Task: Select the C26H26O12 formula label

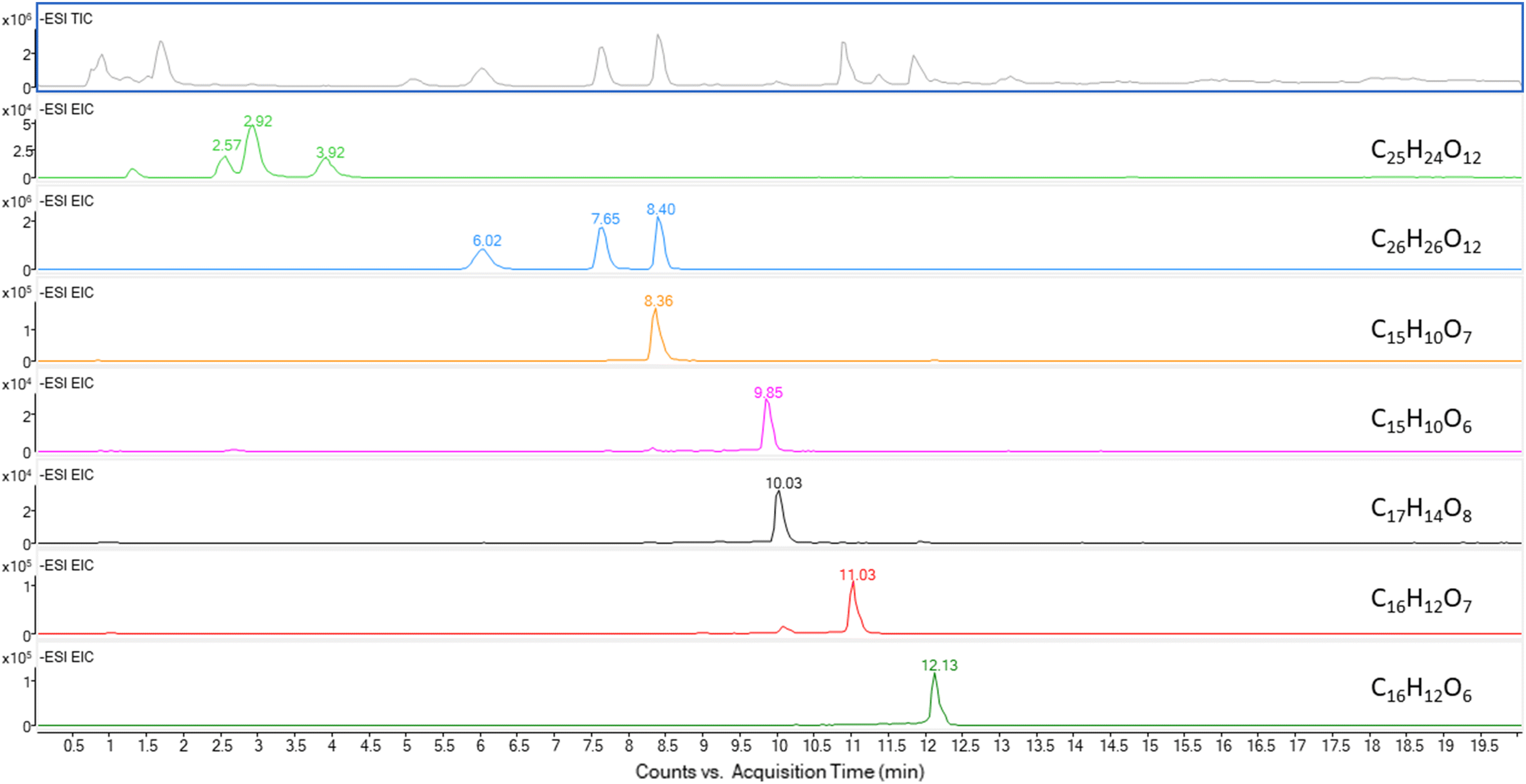Action: (1425, 242)
